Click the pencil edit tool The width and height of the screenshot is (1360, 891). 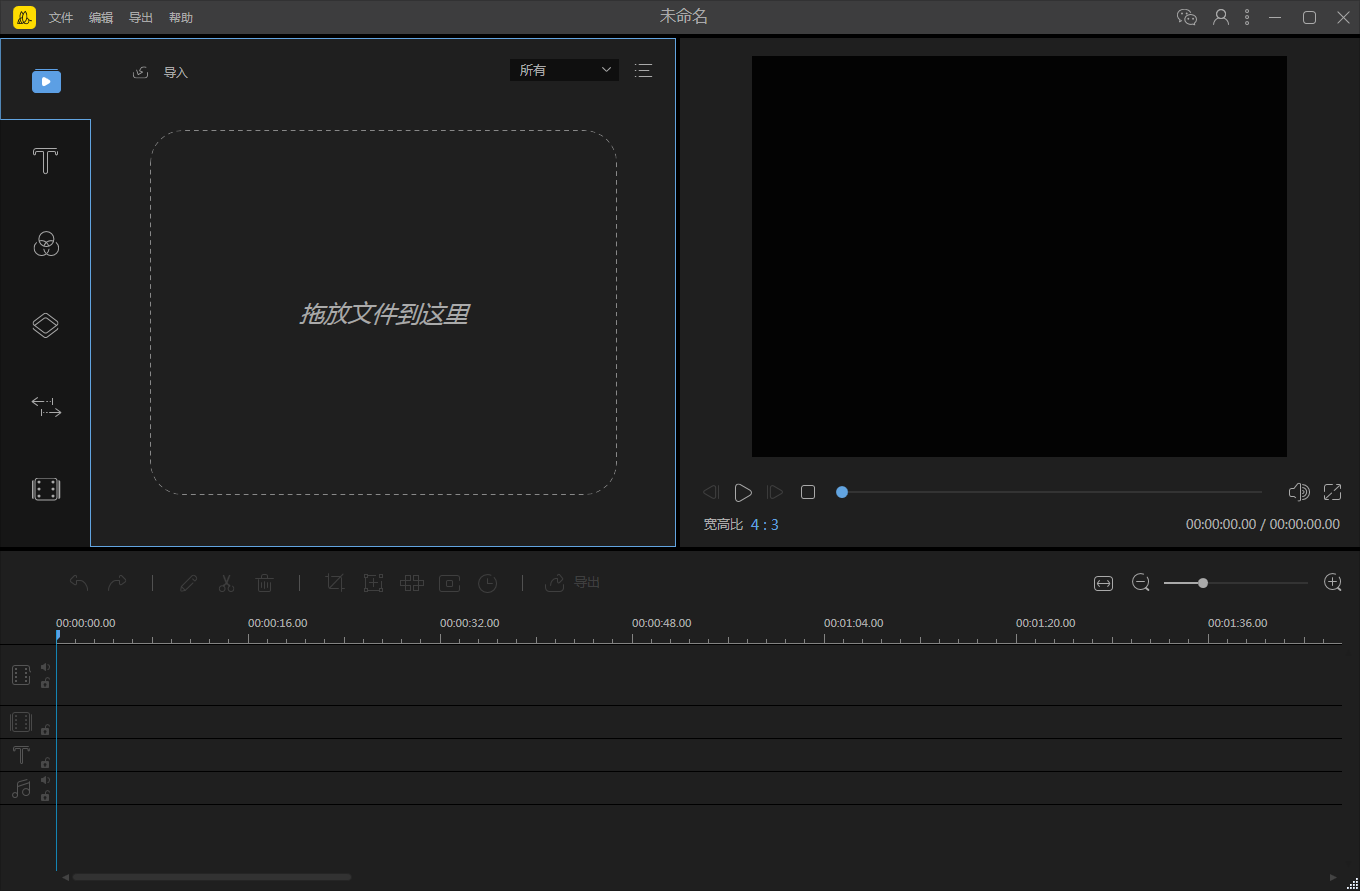click(188, 583)
